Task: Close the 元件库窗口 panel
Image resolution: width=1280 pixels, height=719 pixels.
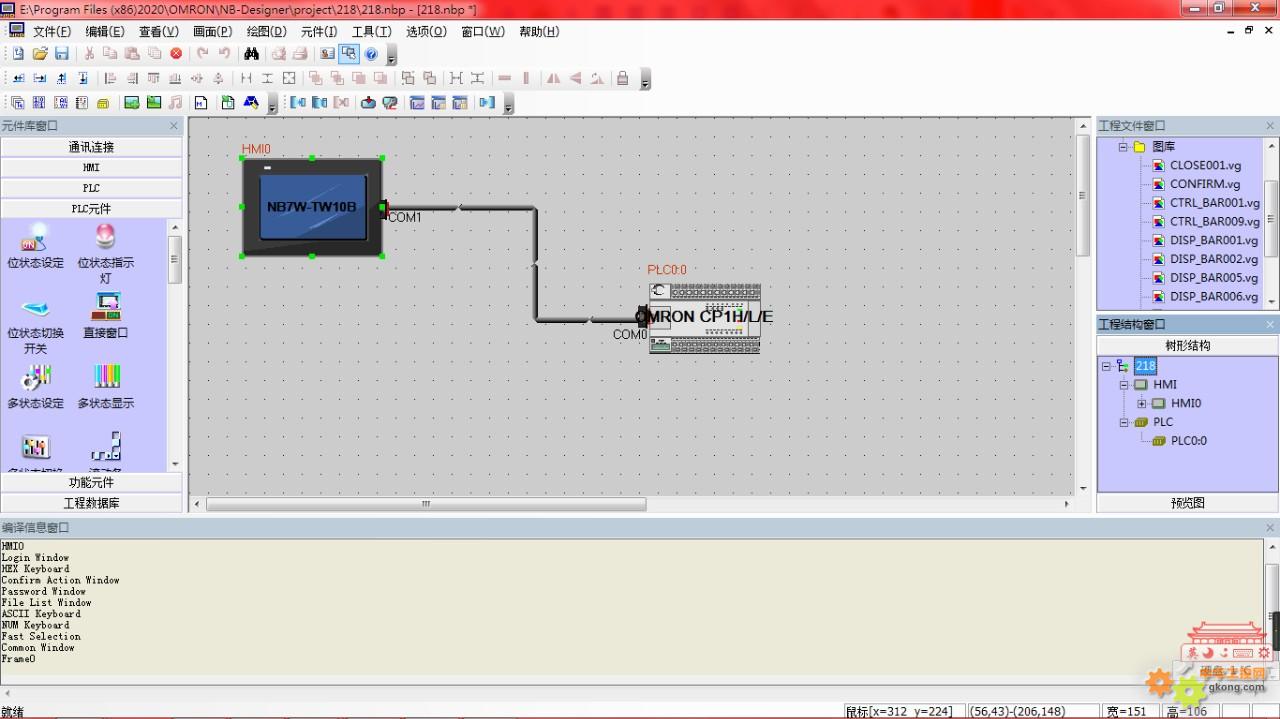Action: coord(174,126)
